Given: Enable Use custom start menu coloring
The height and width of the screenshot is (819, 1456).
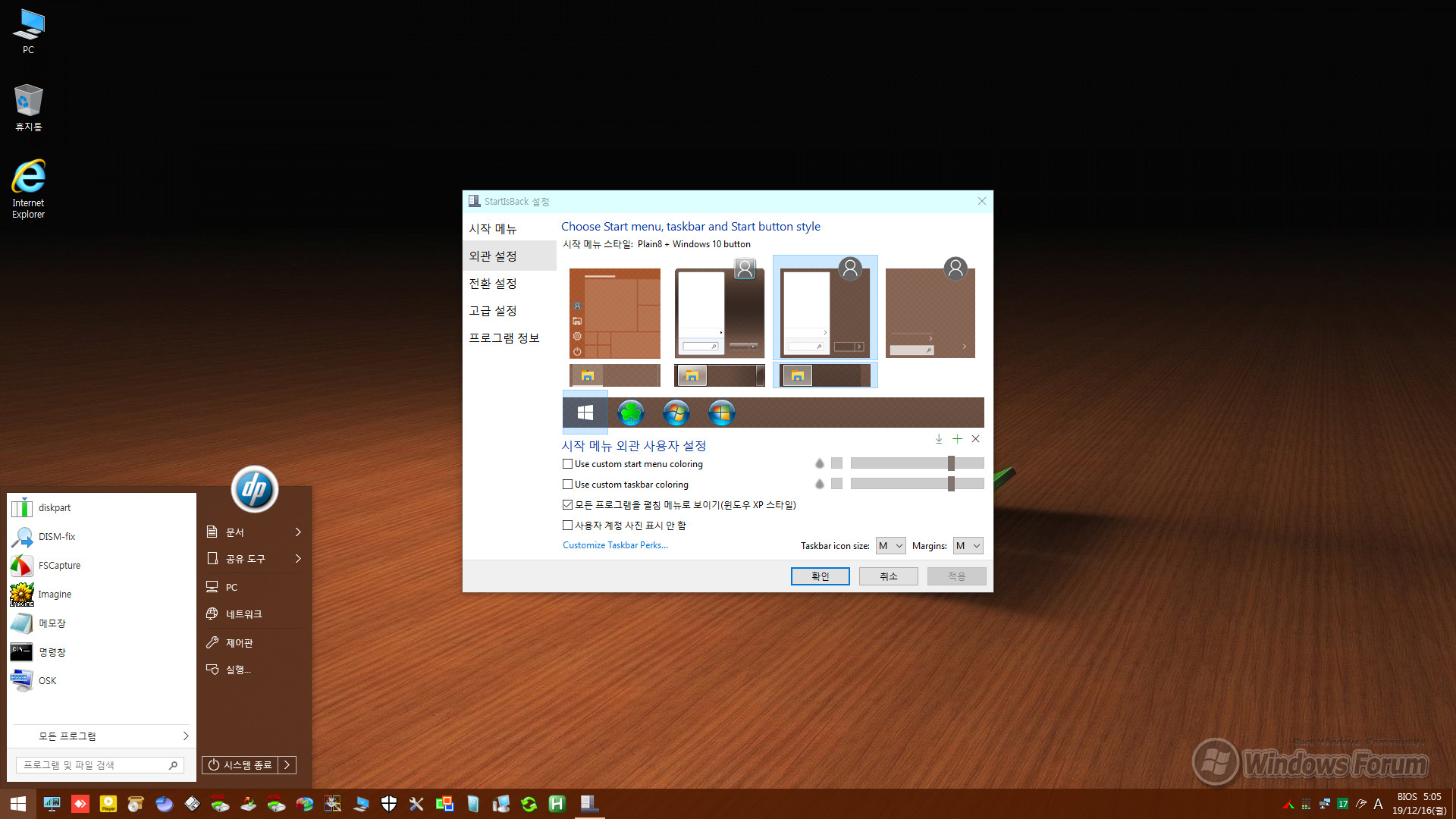Looking at the screenshot, I should [567, 464].
